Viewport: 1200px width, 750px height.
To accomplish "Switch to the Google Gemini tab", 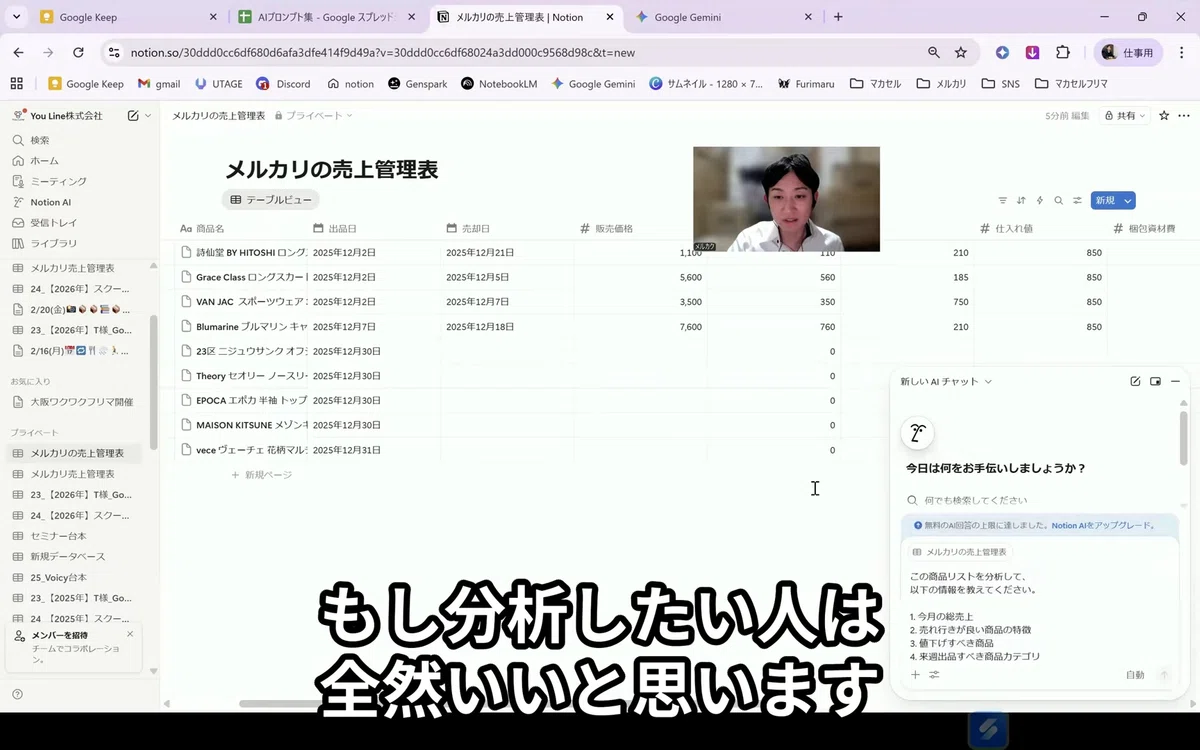I will 725,17.
